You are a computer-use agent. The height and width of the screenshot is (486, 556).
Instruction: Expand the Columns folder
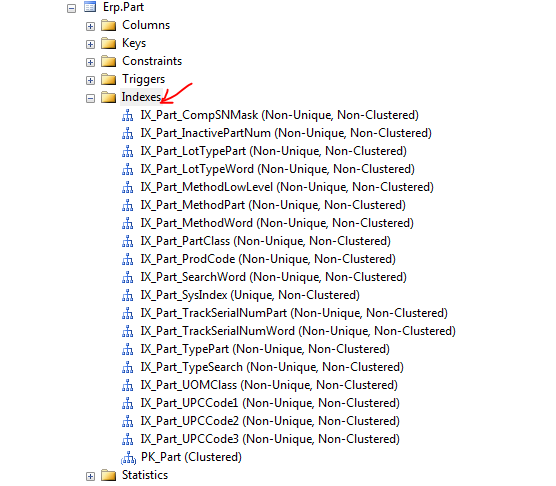[90, 26]
